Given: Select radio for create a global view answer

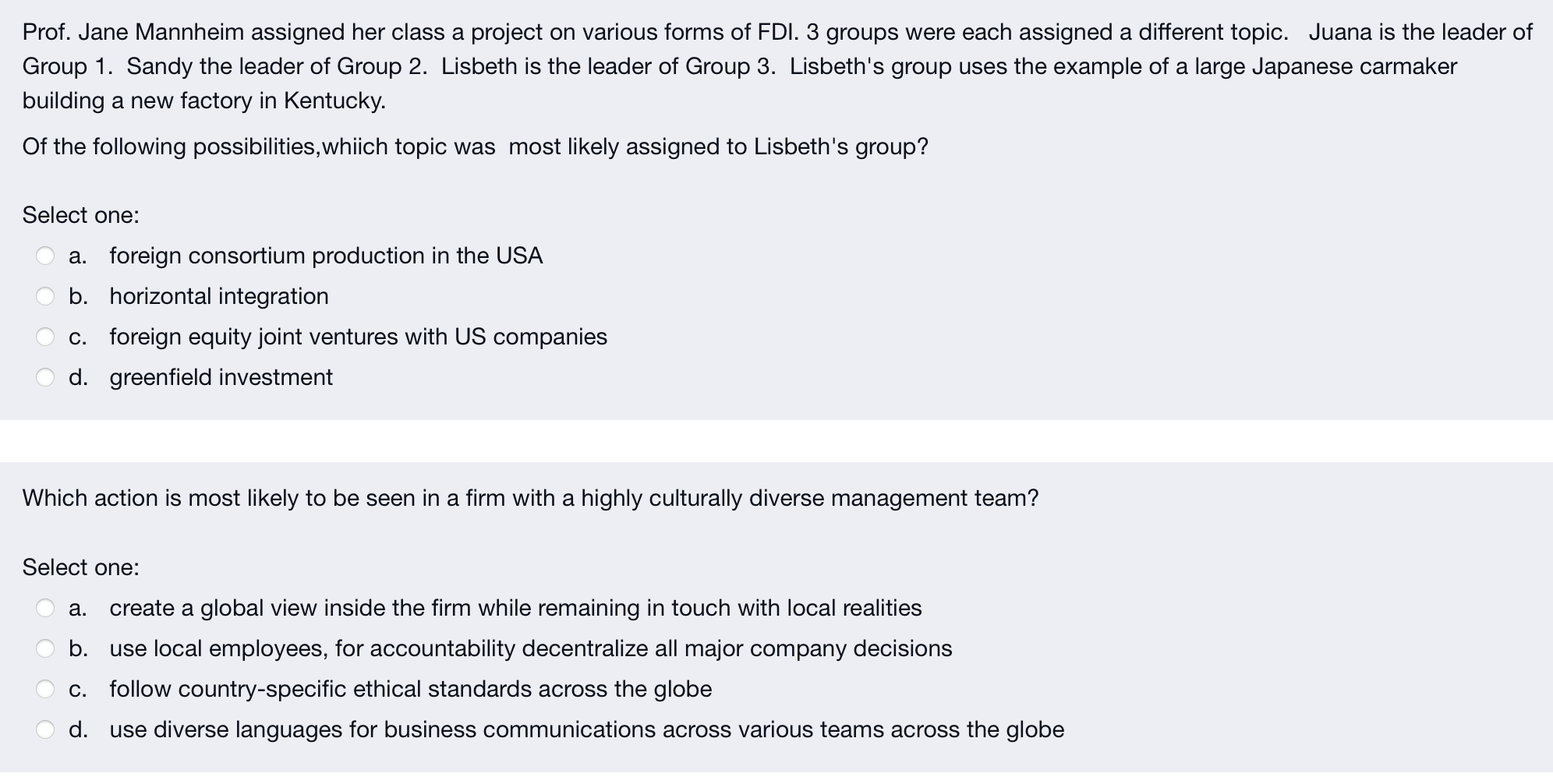Looking at the screenshot, I should point(46,608).
